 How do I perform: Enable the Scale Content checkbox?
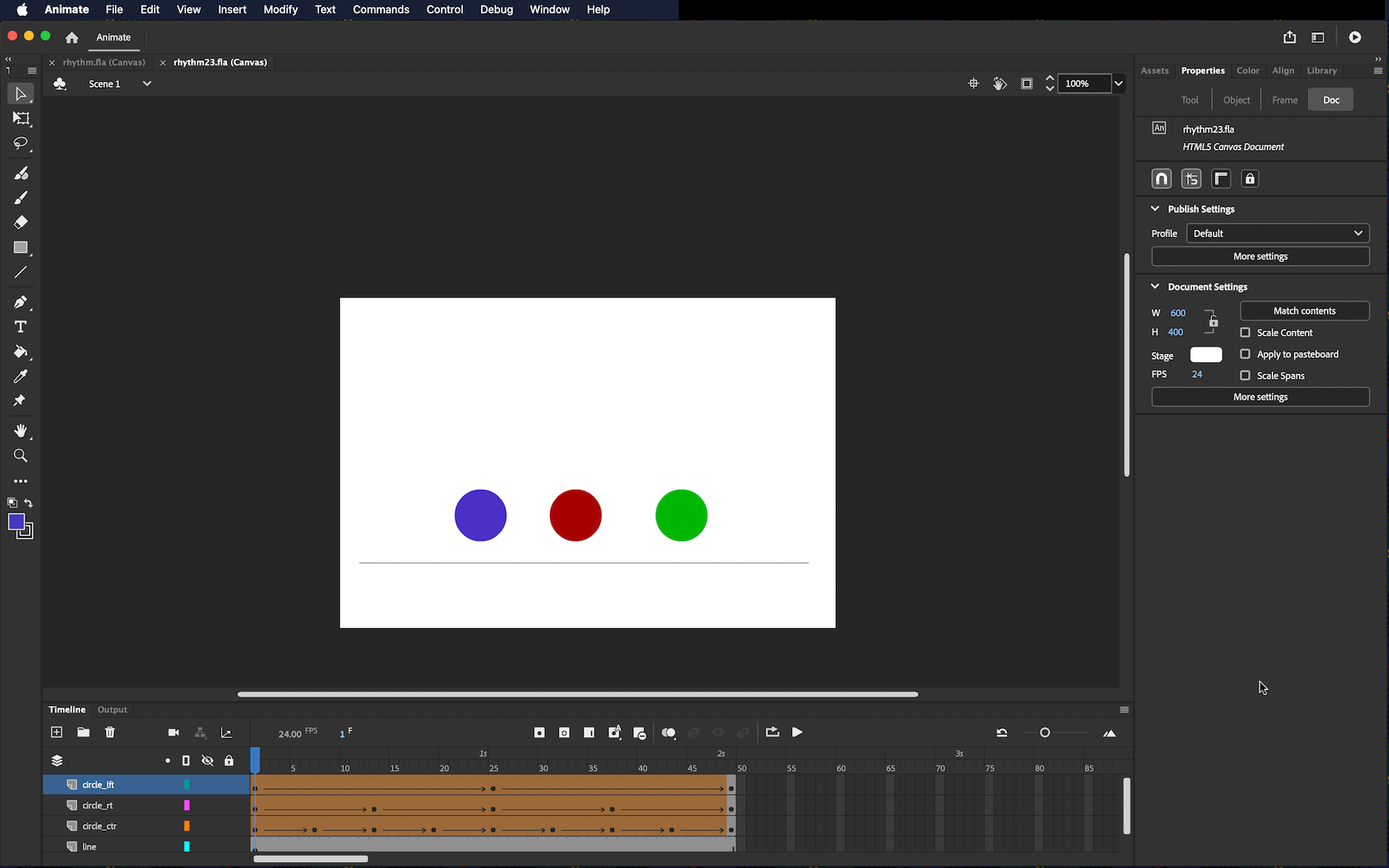[x=1245, y=332]
